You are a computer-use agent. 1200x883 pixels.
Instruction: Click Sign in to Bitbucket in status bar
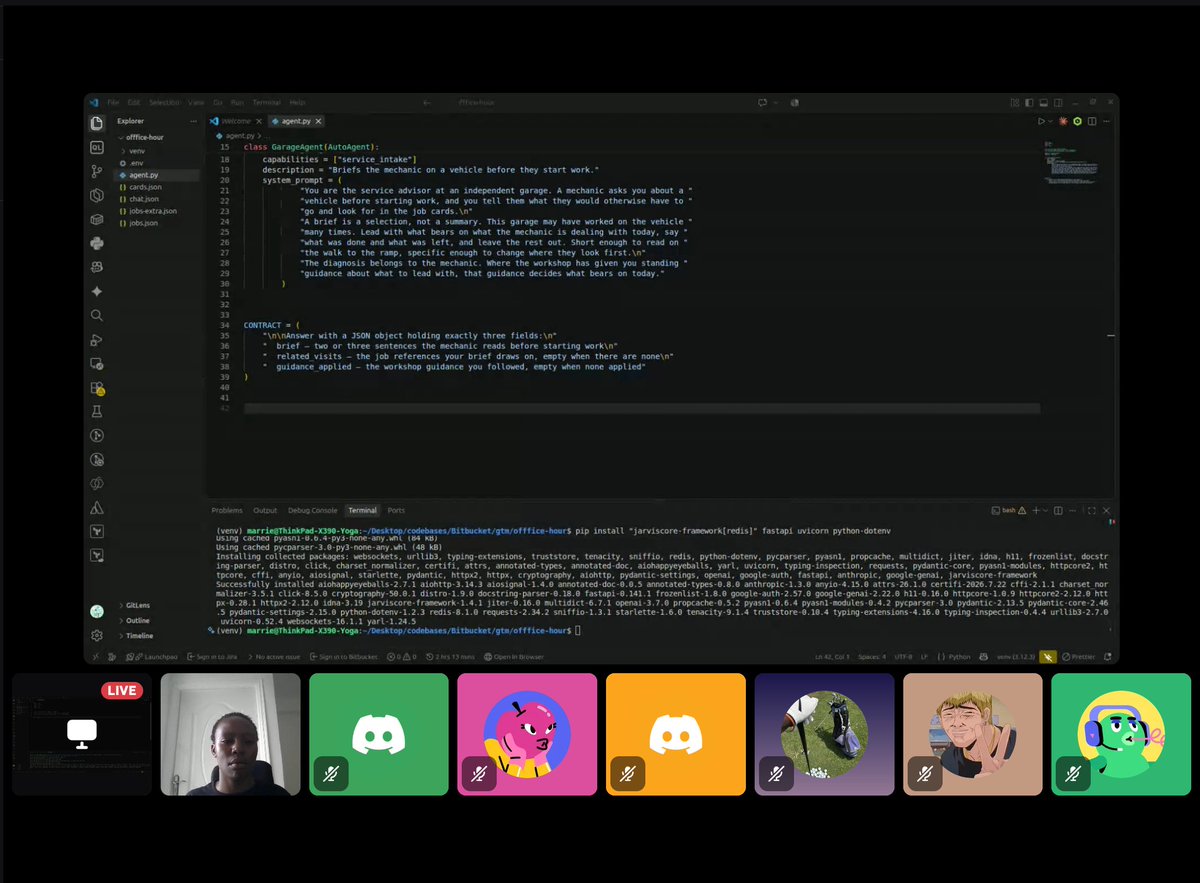point(346,657)
